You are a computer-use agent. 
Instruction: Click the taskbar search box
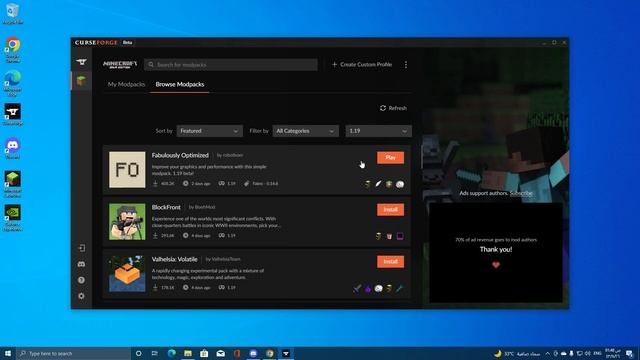73,353
